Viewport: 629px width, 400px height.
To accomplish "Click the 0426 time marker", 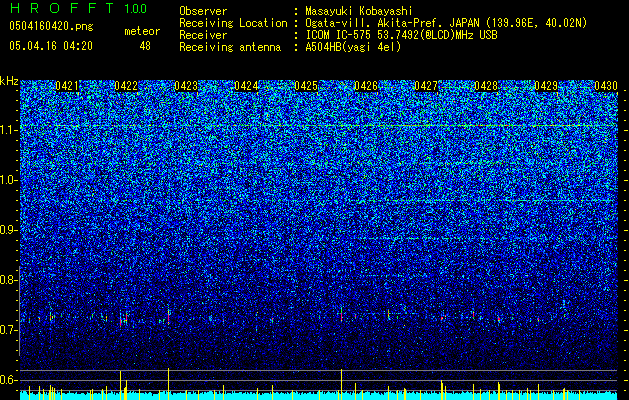I will (366, 86).
